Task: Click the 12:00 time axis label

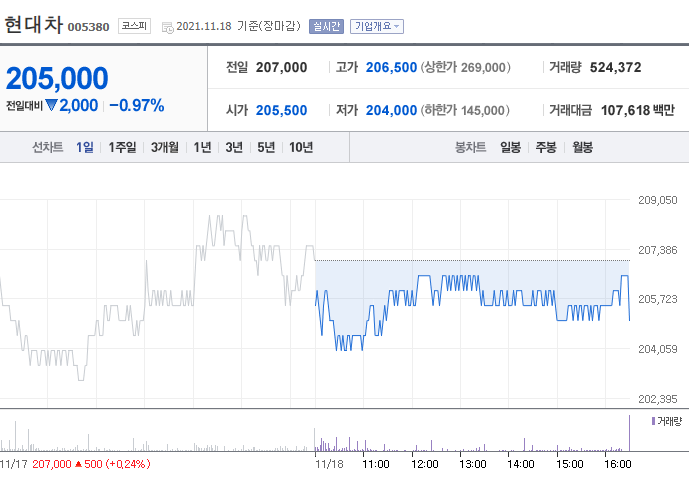Action: [425, 464]
